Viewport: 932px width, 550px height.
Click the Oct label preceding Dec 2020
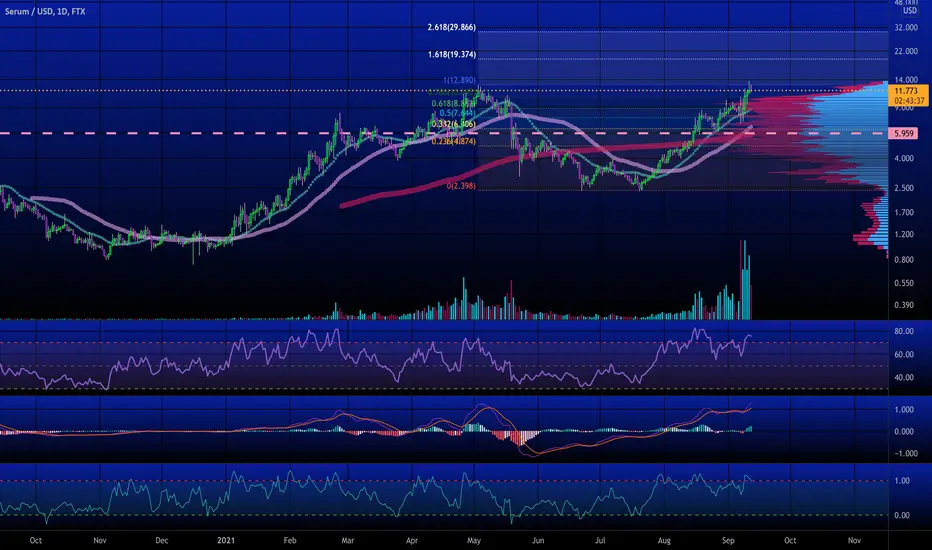pos(36,540)
